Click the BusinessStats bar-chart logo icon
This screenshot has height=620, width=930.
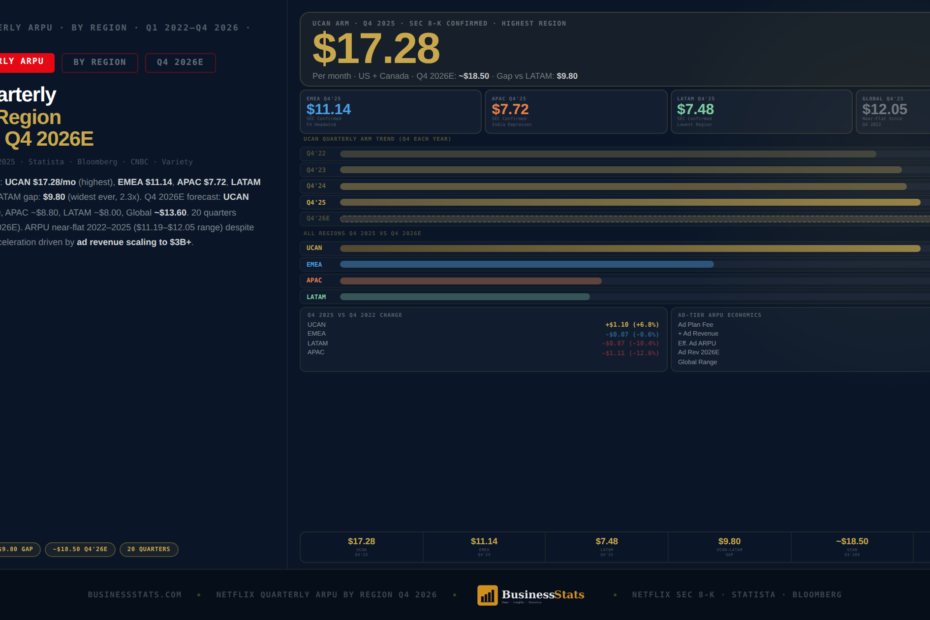point(488,595)
